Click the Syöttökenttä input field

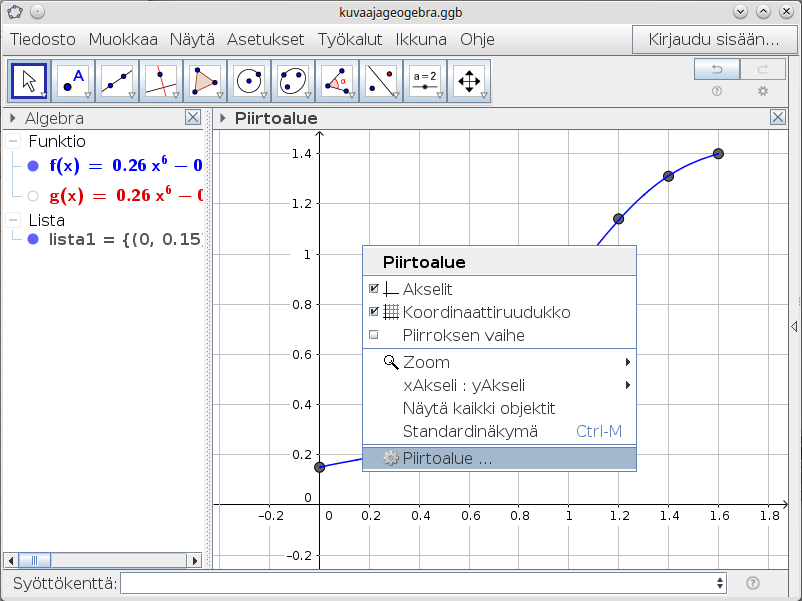point(420,583)
